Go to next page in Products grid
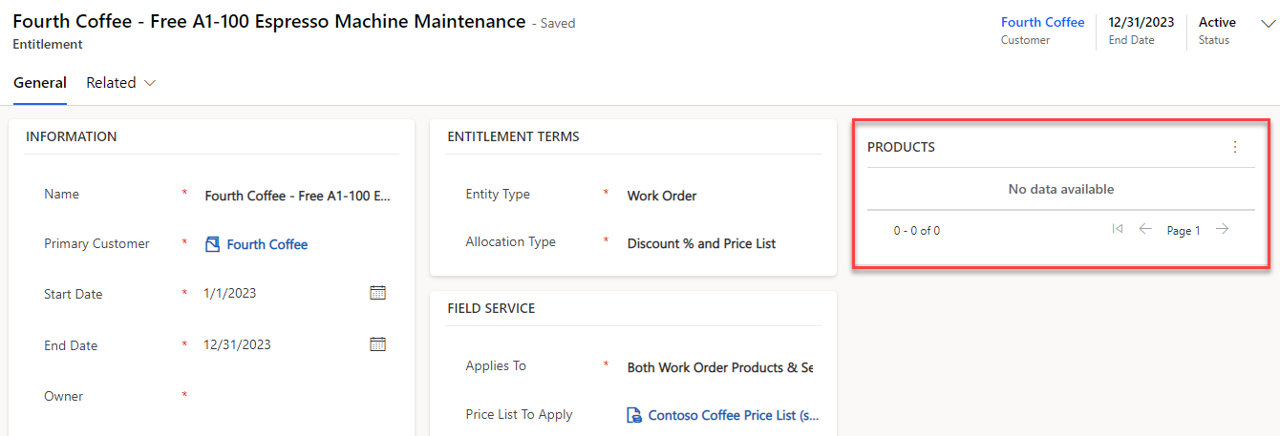1280x436 pixels. click(x=1222, y=229)
